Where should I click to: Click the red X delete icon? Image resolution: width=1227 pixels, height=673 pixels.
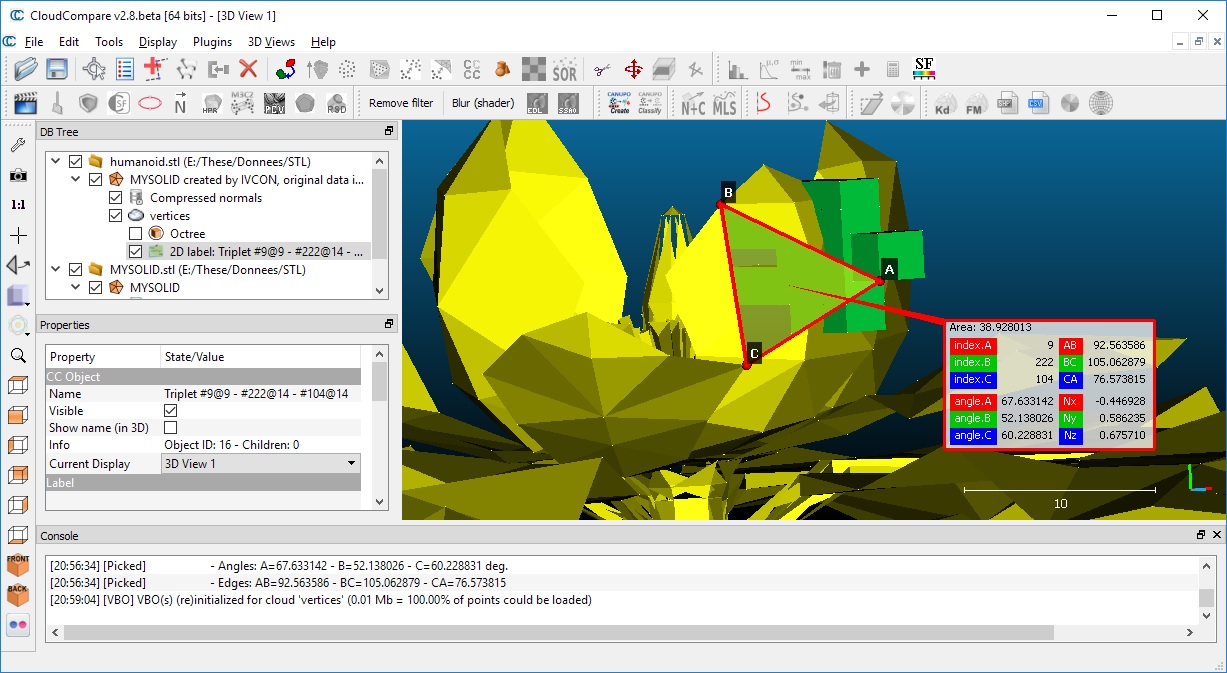(248, 69)
